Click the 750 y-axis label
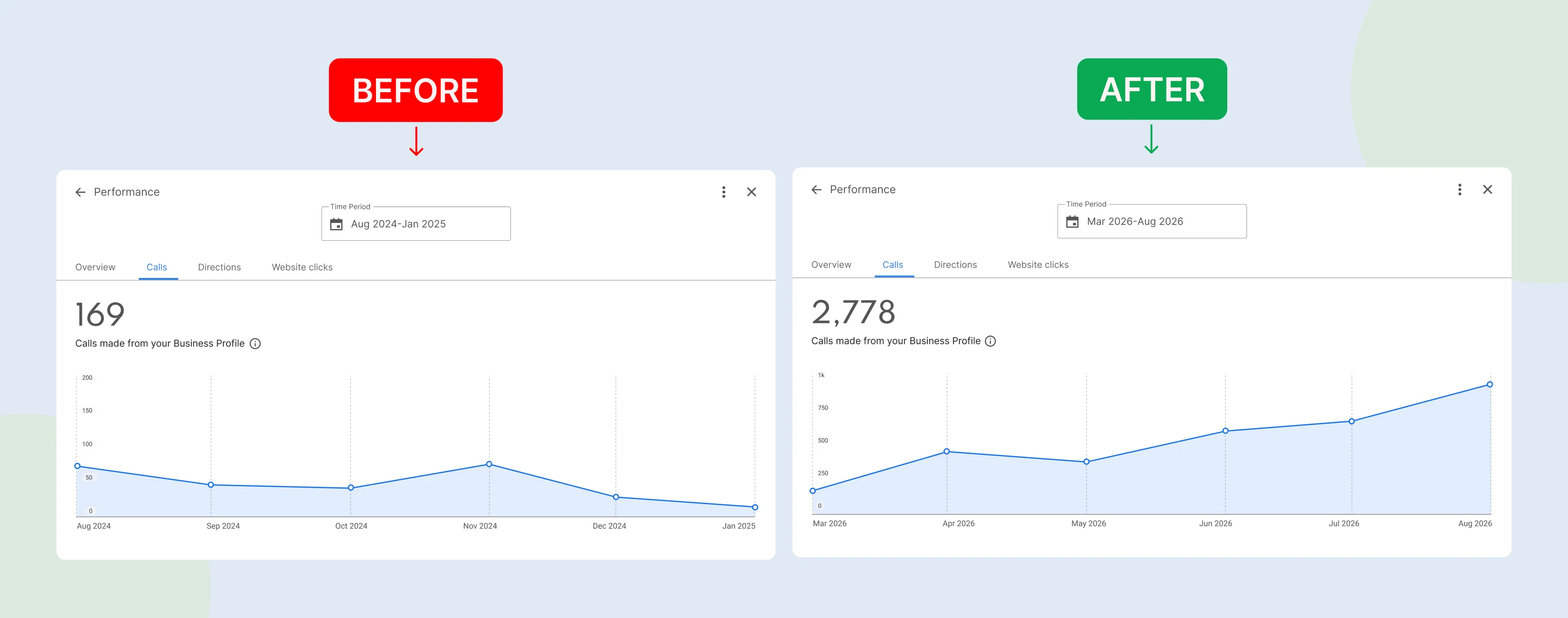1568x618 pixels. [x=823, y=408]
